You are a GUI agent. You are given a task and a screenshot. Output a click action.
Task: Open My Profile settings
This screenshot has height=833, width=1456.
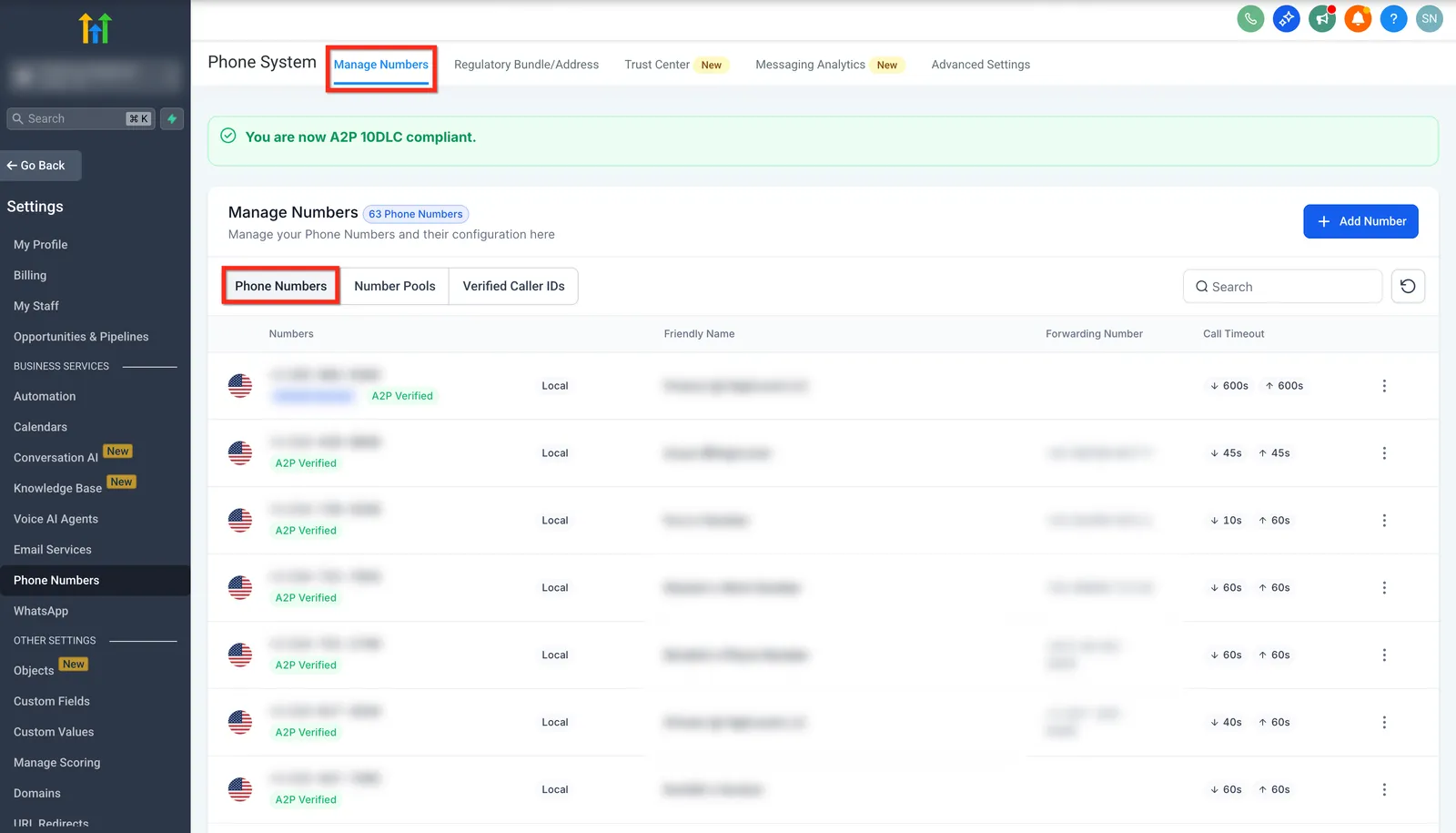click(41, 245)
